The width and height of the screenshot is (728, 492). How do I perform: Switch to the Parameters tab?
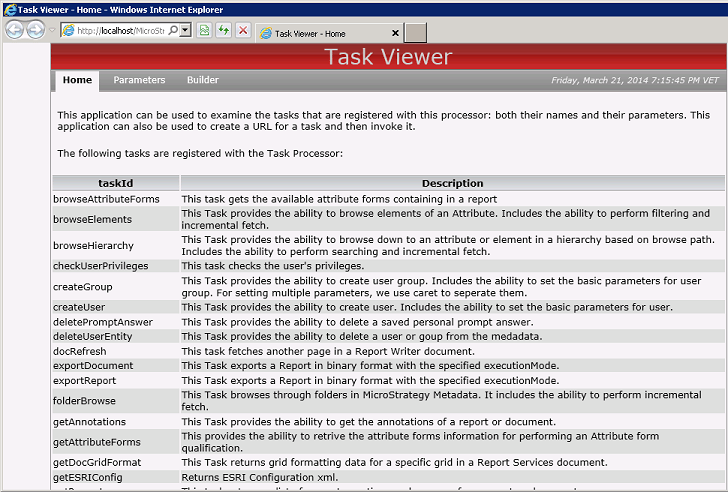click(x=139, y=80)
